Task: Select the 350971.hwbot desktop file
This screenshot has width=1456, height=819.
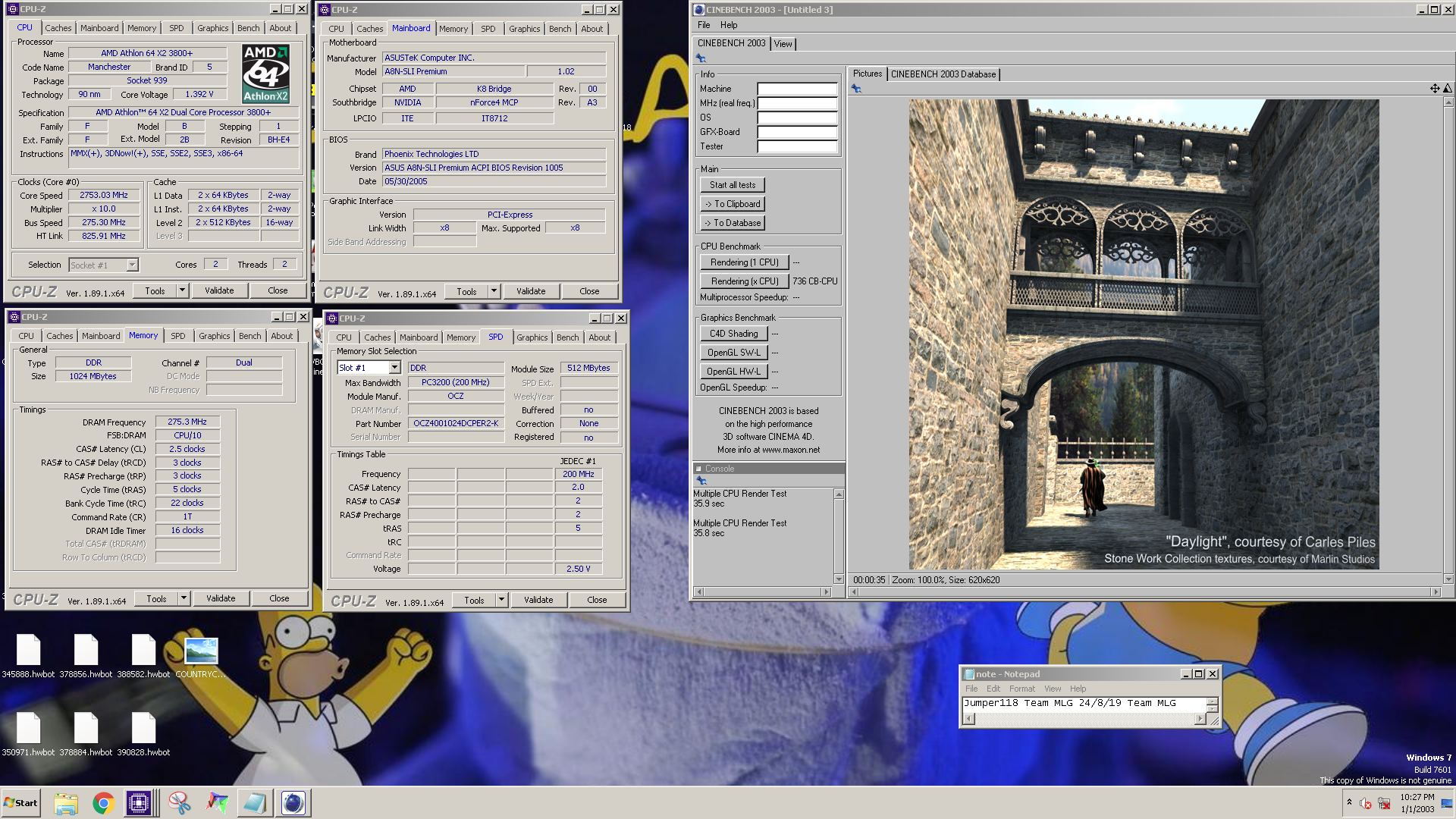Action: point(28,734)
